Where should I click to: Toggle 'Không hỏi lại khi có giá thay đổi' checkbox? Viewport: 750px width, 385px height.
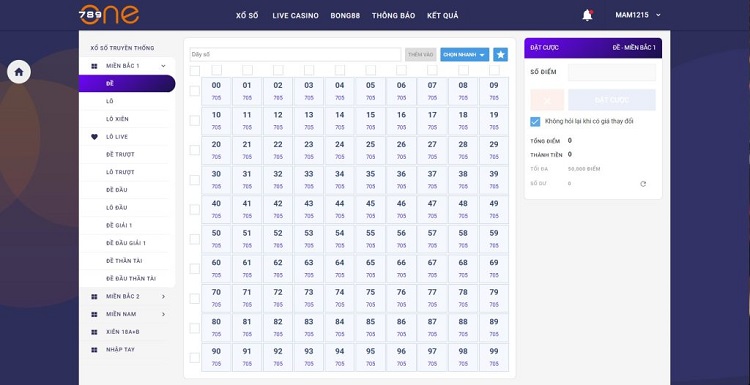(535, 121)
